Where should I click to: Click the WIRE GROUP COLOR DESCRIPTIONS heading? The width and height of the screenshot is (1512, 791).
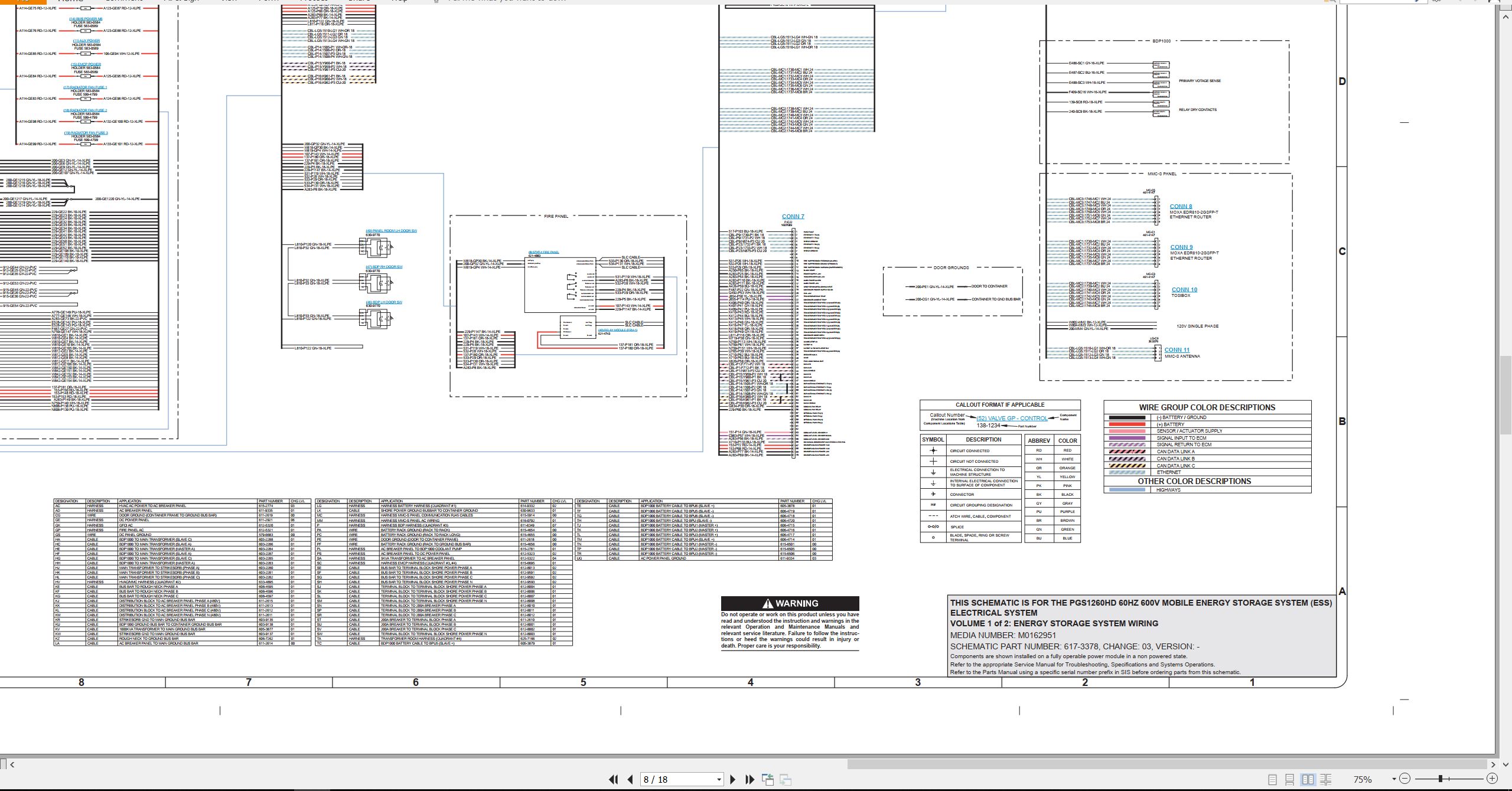[1207, 407]
